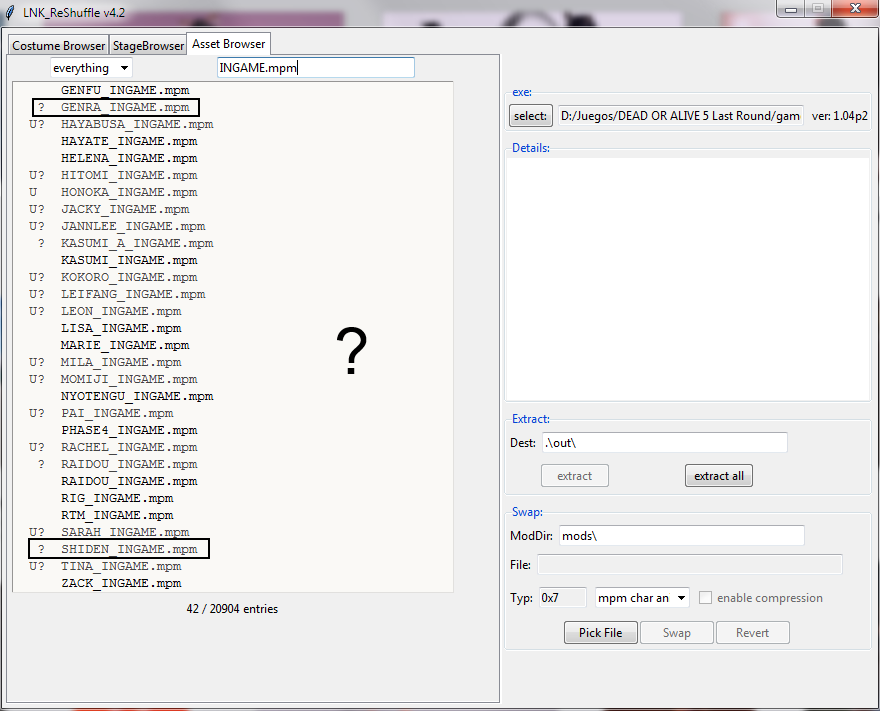Viewport: 880px width, 711px height.
Task: Select the Asset Browser tab
Action: [229, 44]
